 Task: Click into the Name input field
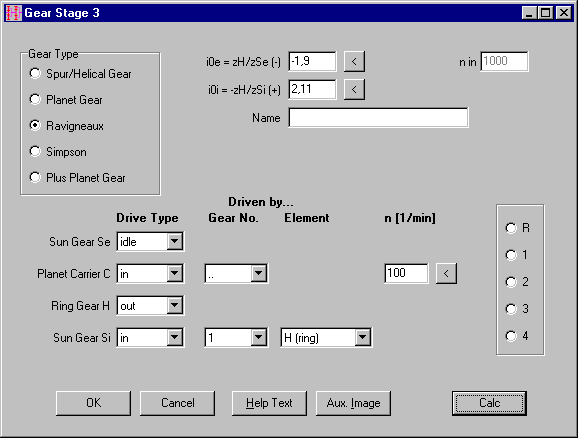tap(379, 118)
